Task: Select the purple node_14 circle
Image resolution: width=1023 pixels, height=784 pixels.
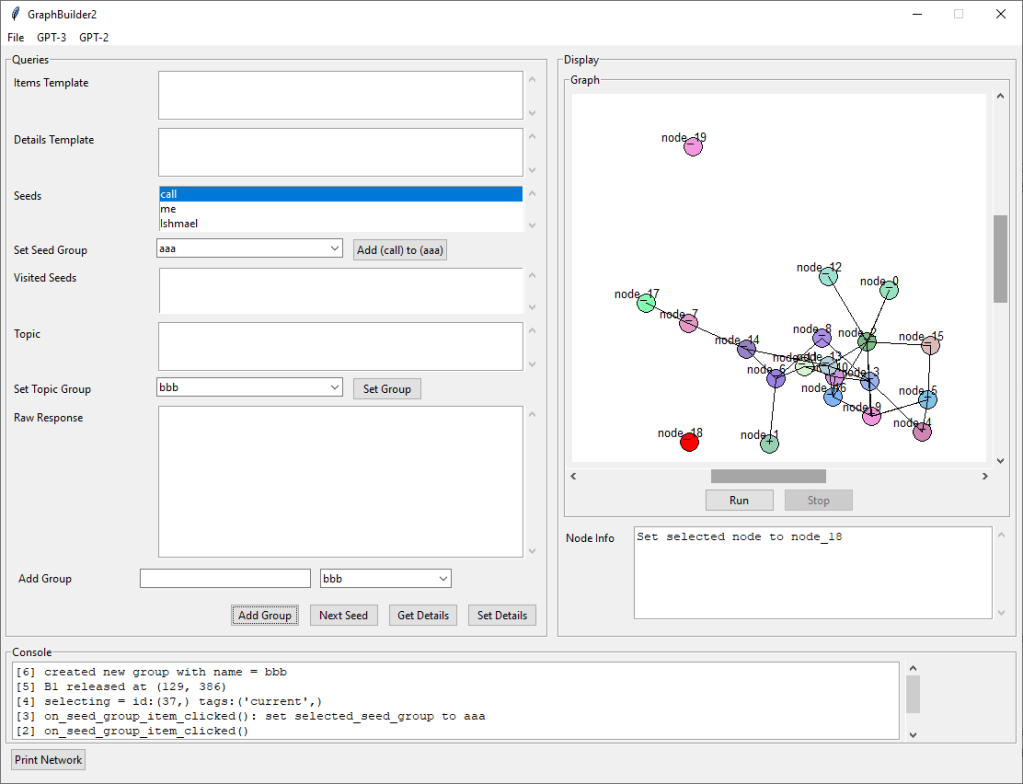Action: 746,349
